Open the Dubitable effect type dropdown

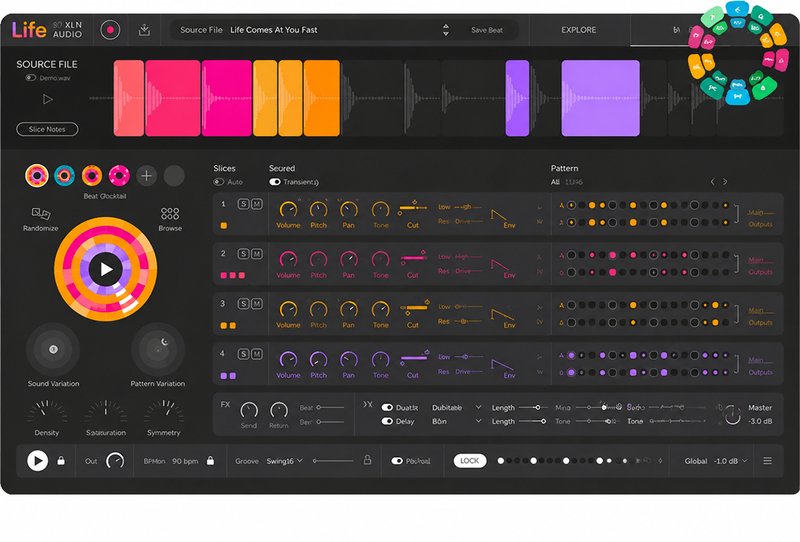[x=457, y=407]
